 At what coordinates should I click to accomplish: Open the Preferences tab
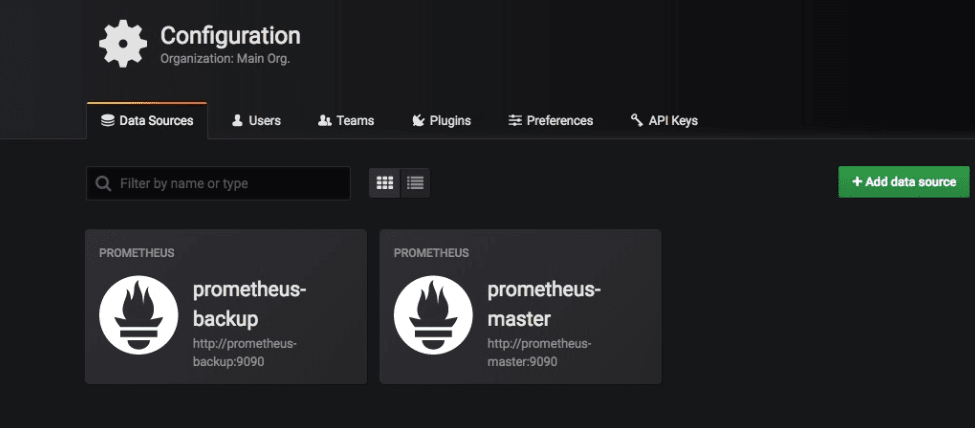point(550,121)
